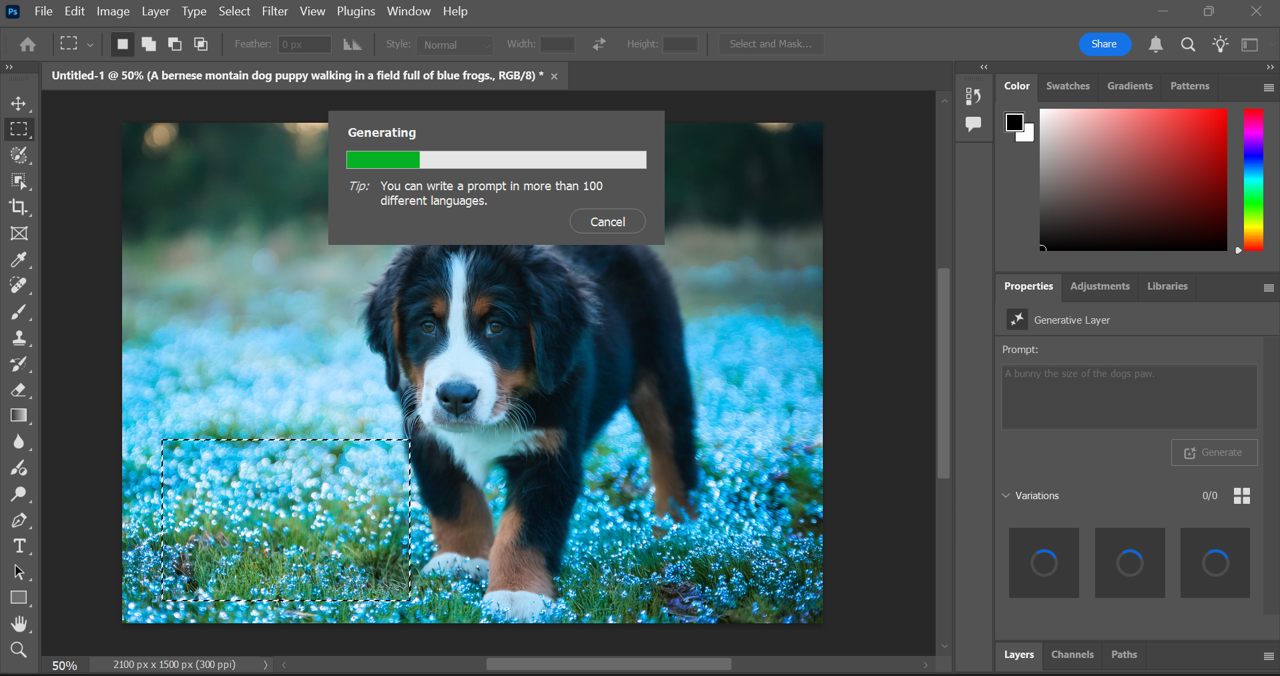Select the Zoom tool
This screenshot has width=1280, height=676.
pyautogui.click(x=19, y=650)
